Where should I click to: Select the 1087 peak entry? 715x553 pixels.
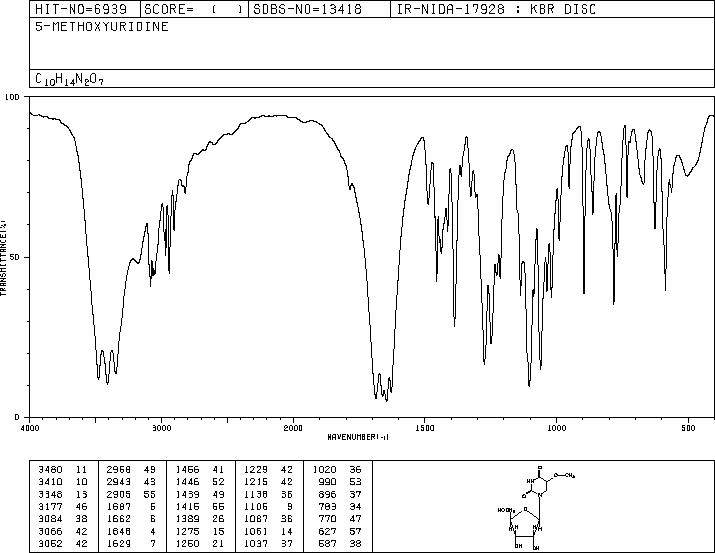point(268,519)
